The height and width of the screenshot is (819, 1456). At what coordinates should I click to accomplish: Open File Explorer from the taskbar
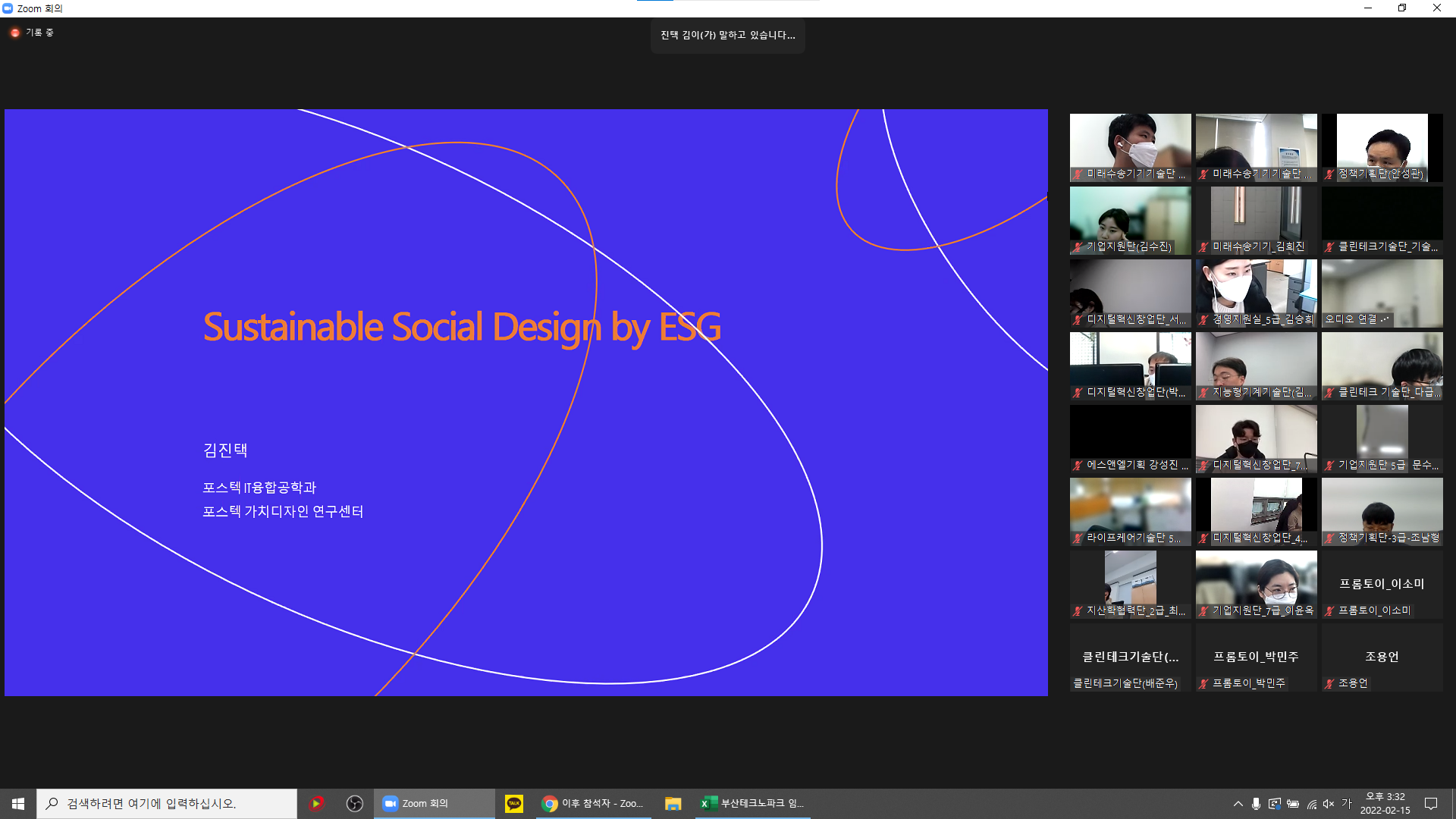673,804
